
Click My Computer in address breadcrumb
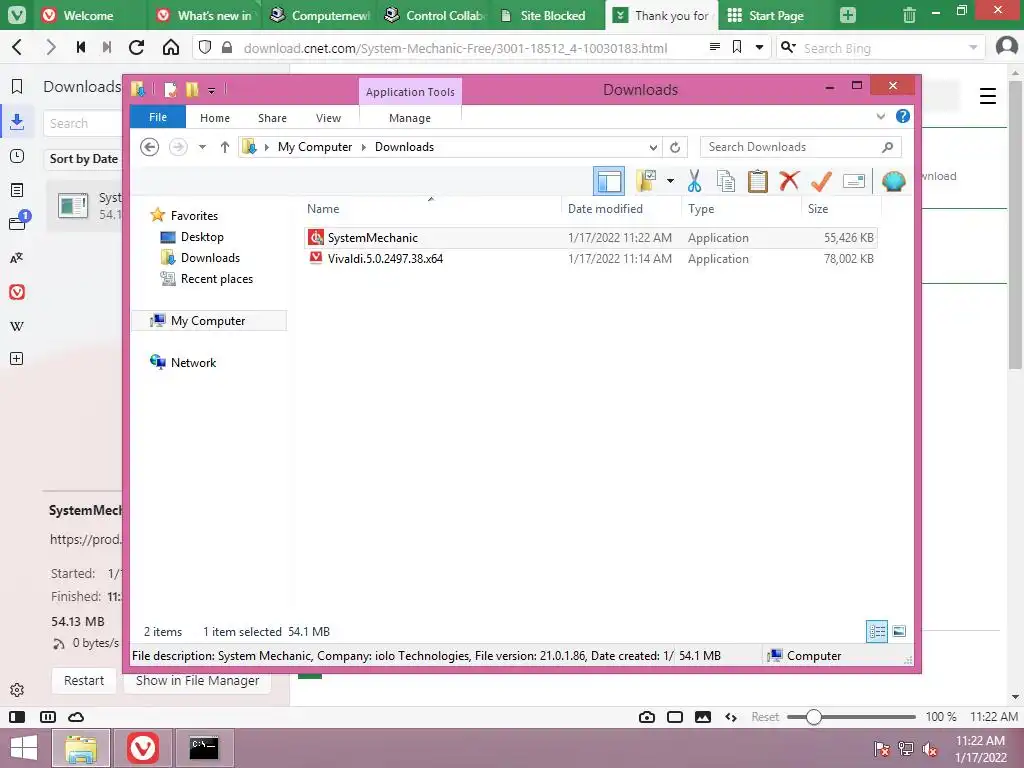315,147
